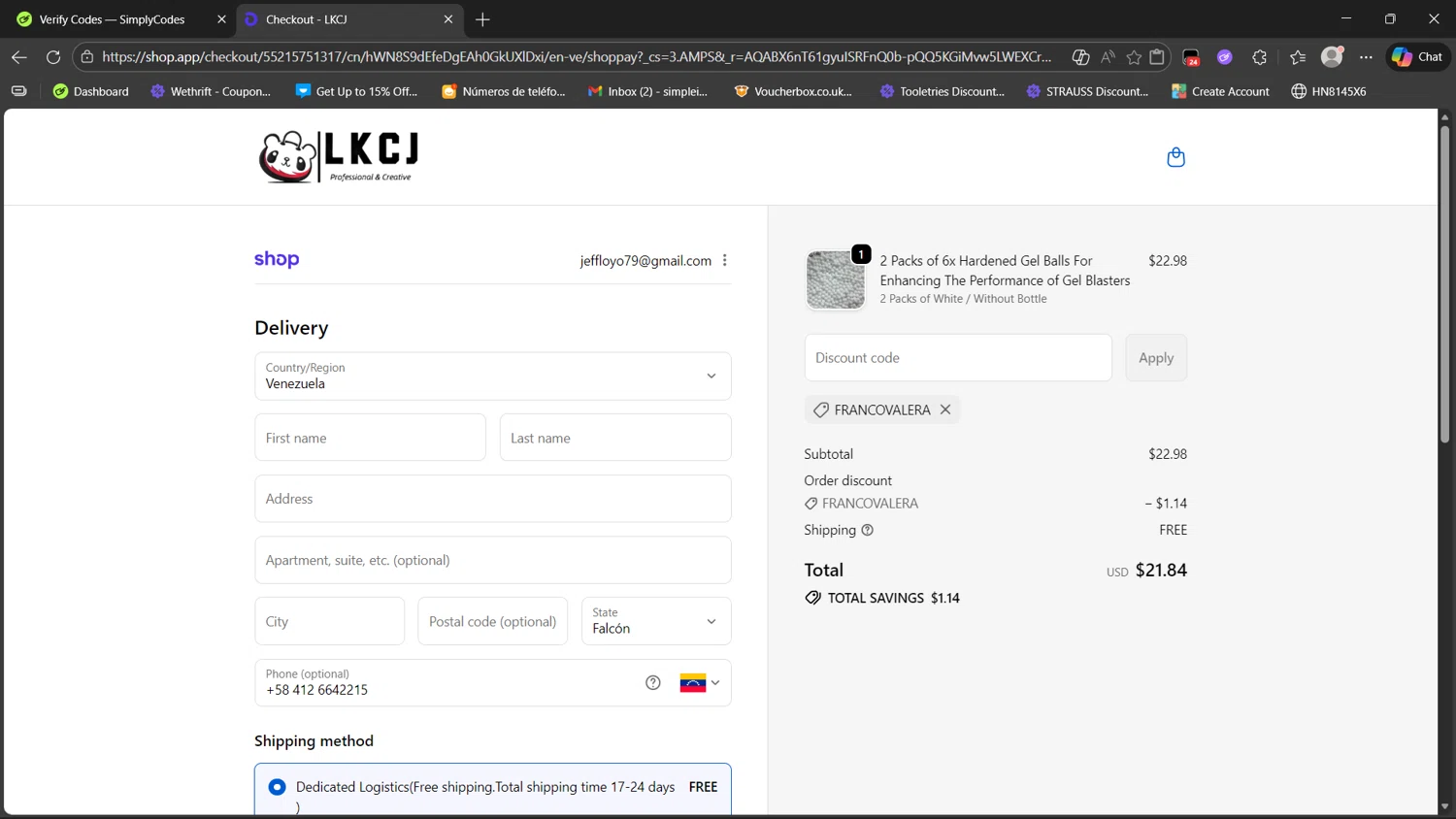Click the read aloud icon
This screenshot has width=1456, height=819.
pyautogui.click(x=1108, y=57)
